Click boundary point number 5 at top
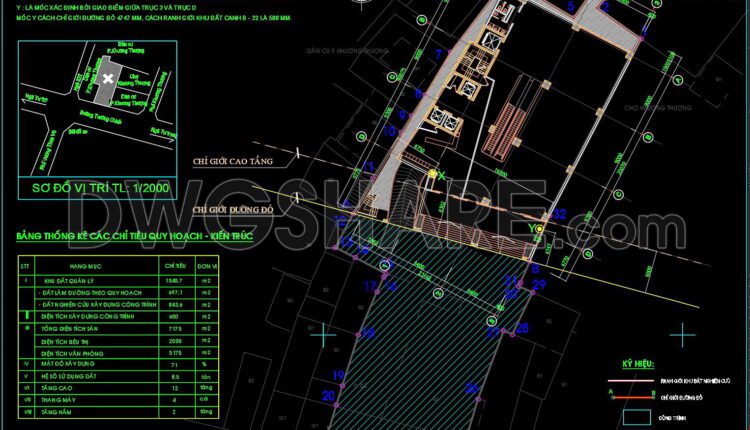750x430 pixels. (571, 6)
